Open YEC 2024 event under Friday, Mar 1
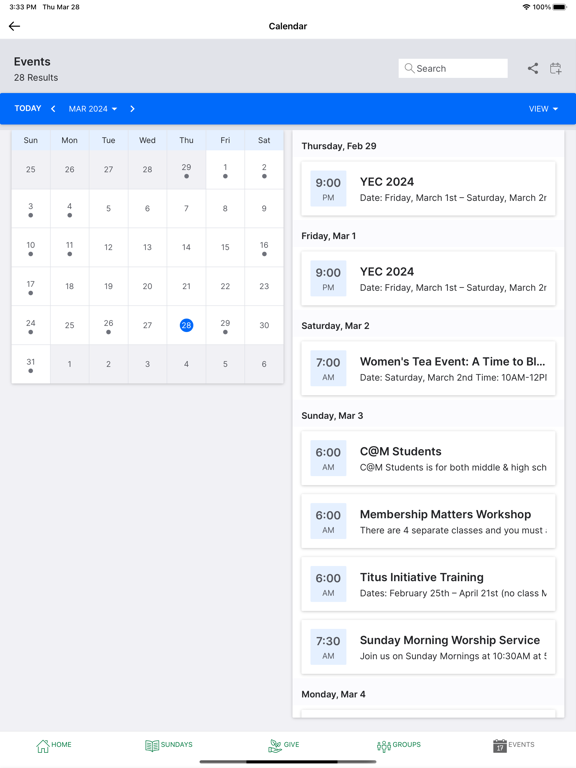Image resolution: width=576 pixels, height=768 pixels. pos(428,278)
